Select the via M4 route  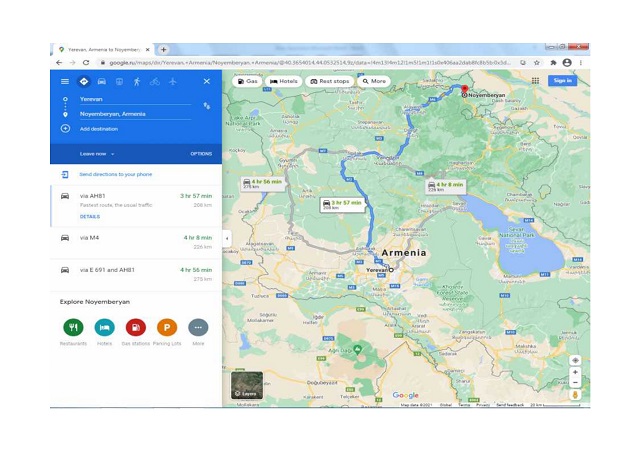136,243
